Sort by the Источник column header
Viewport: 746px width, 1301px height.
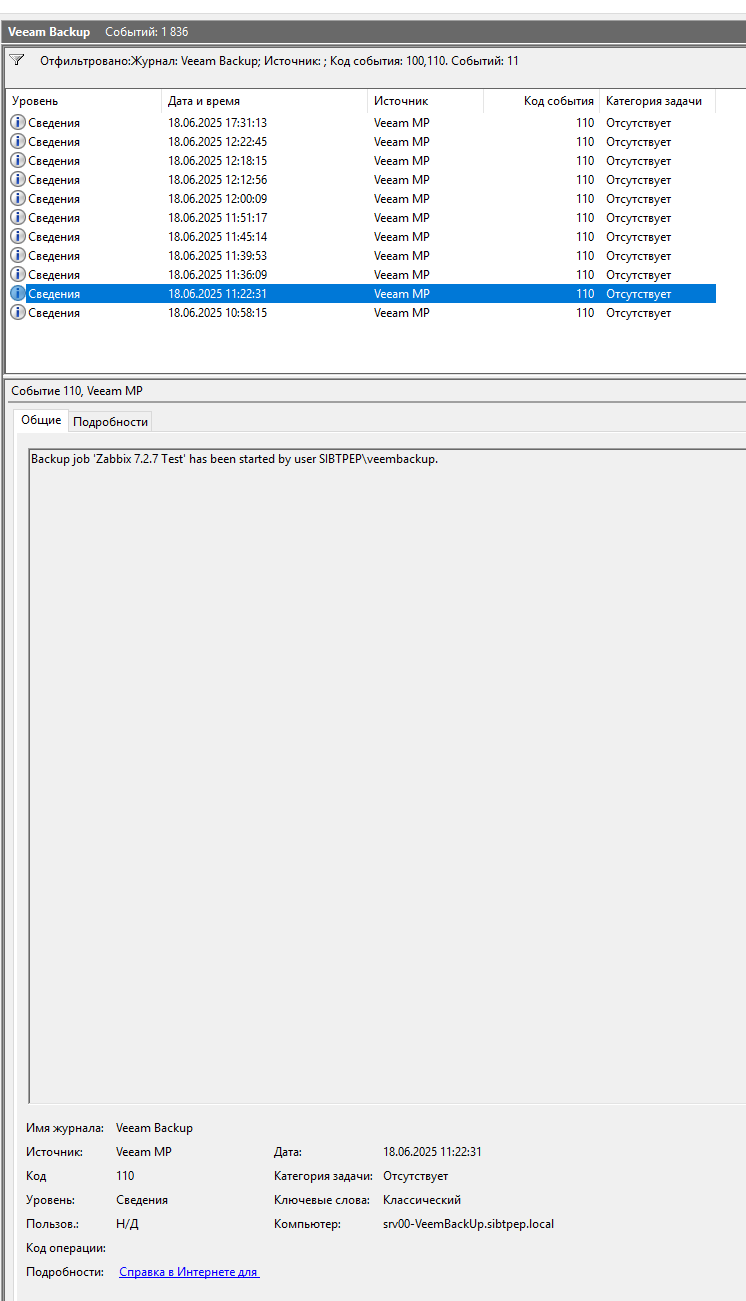click(x=425, y=101)
